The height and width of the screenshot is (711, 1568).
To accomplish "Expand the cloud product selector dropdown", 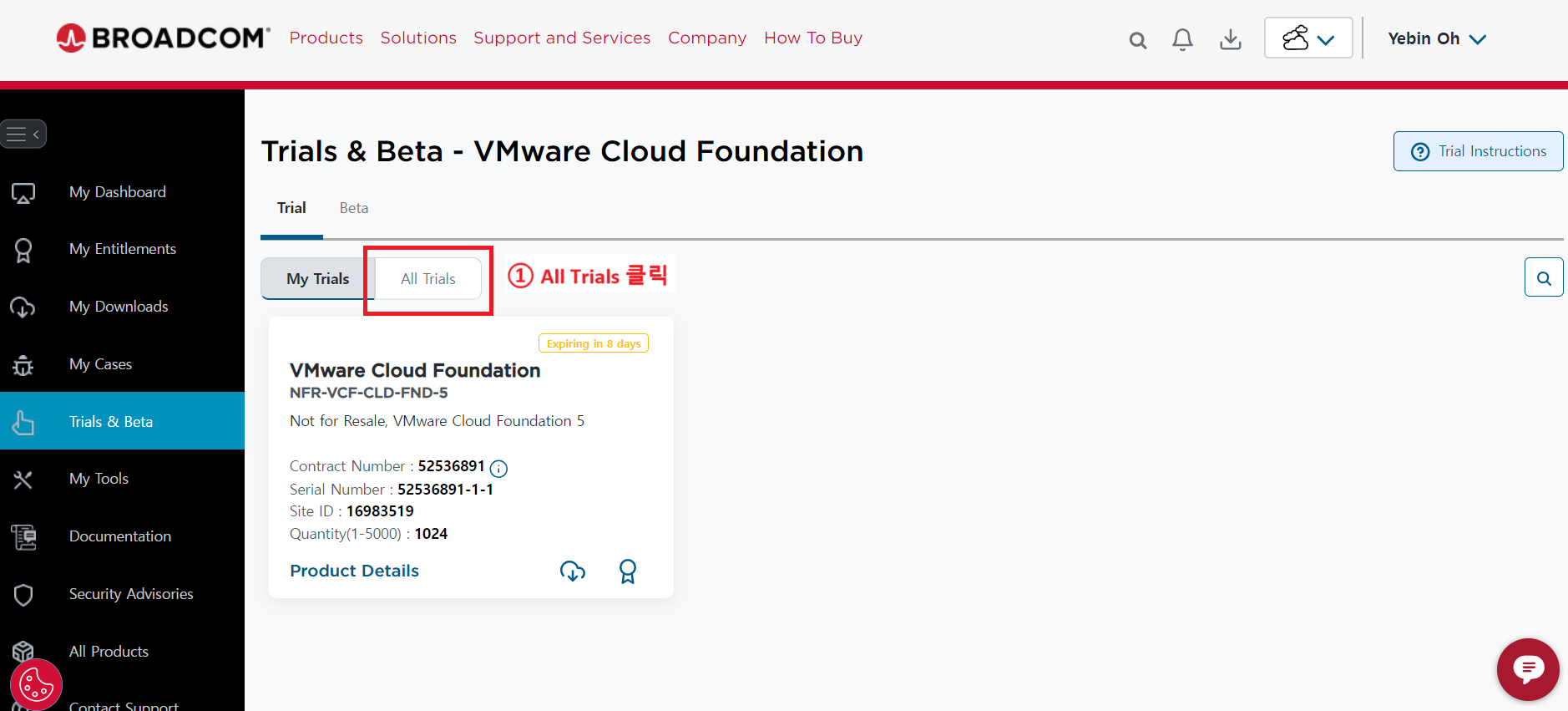I will coord(1308,38).
